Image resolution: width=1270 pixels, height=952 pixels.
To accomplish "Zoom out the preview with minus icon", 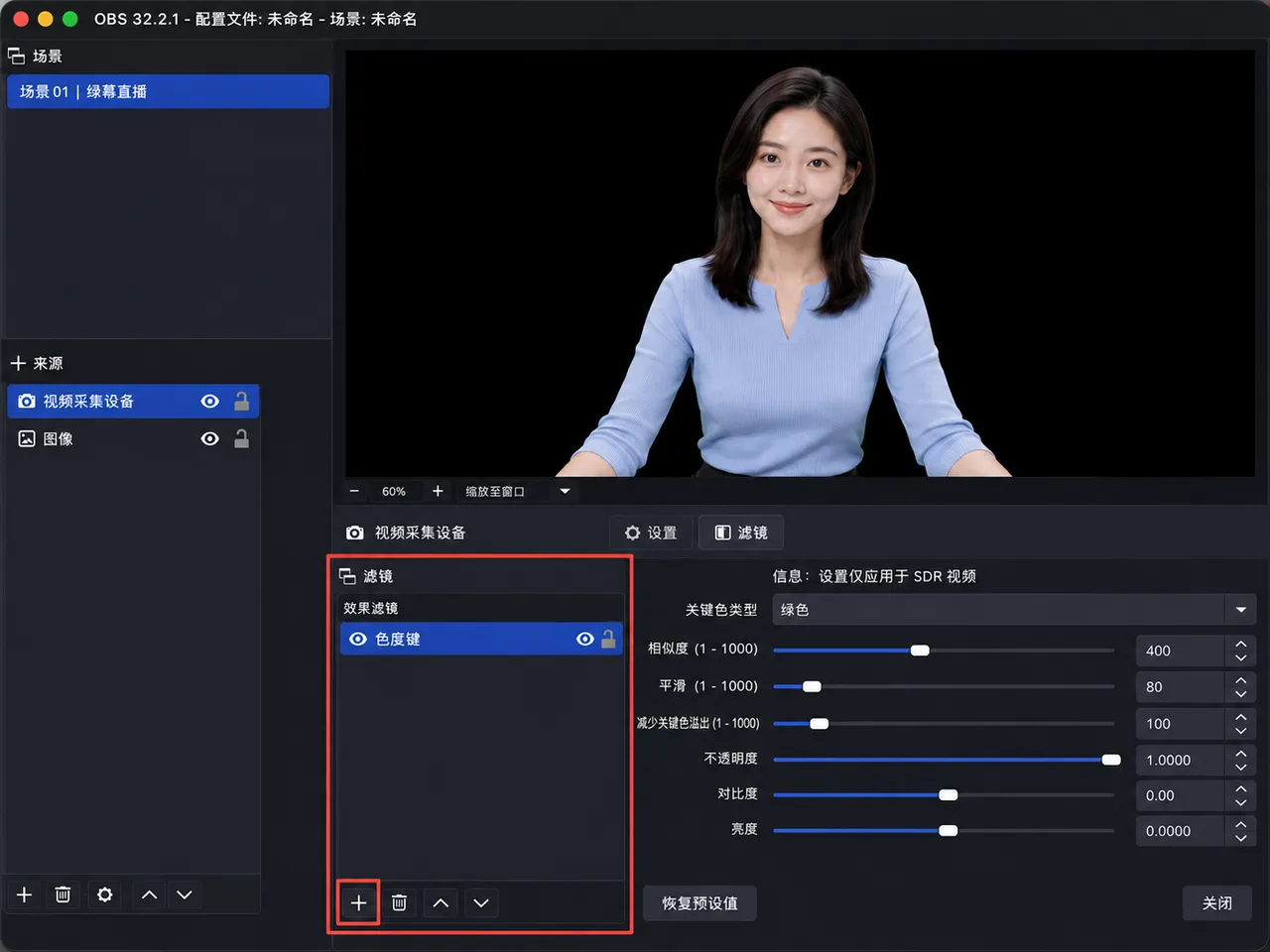I will pos(354,491).
